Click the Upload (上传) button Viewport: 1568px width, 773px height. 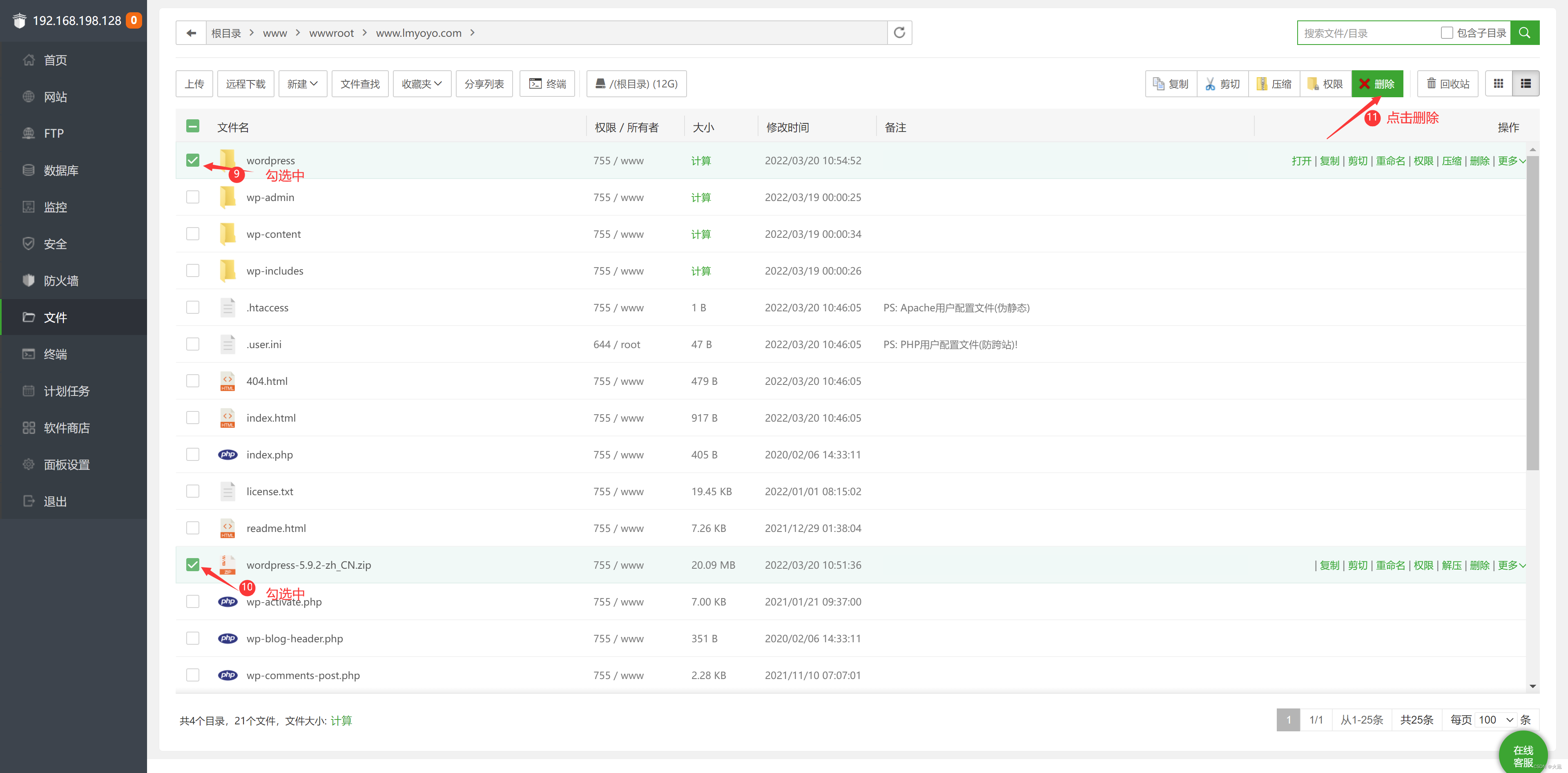pos(194,83)
